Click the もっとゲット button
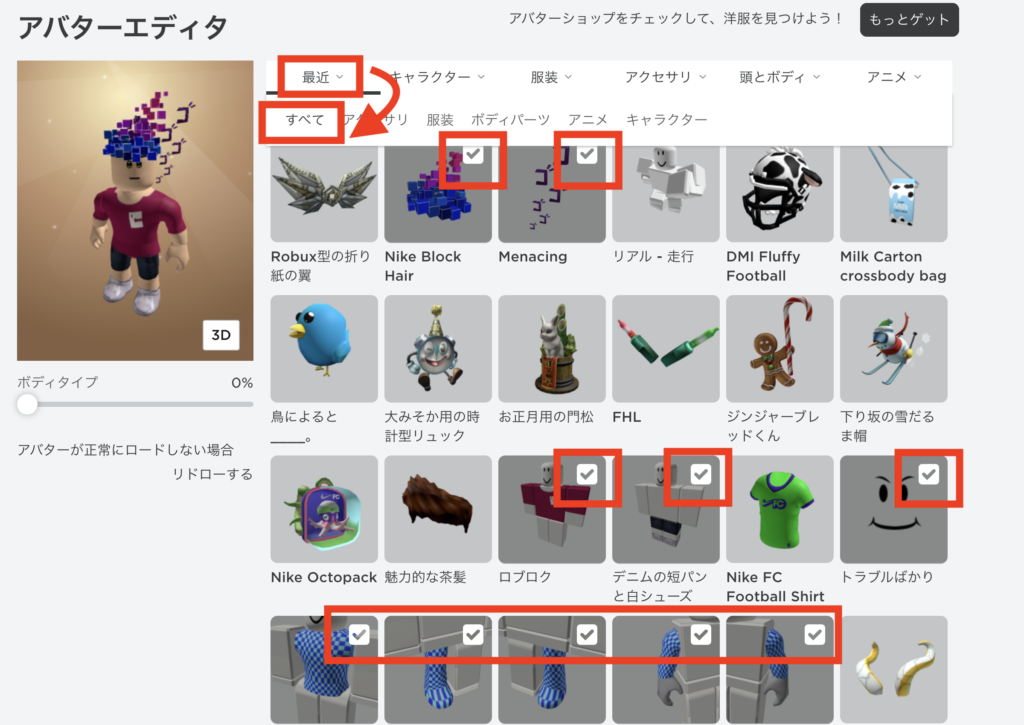This screenshot has height=725, width=1024. point(909,20)
